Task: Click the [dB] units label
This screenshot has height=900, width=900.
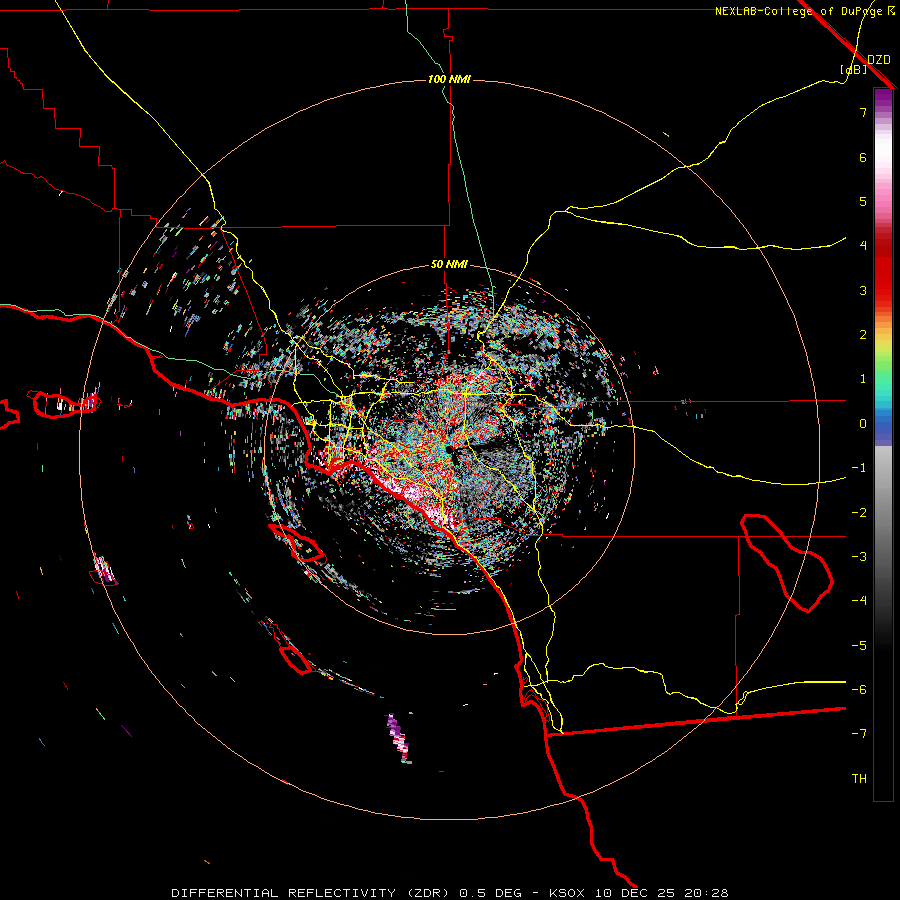Action: [853, 69]
